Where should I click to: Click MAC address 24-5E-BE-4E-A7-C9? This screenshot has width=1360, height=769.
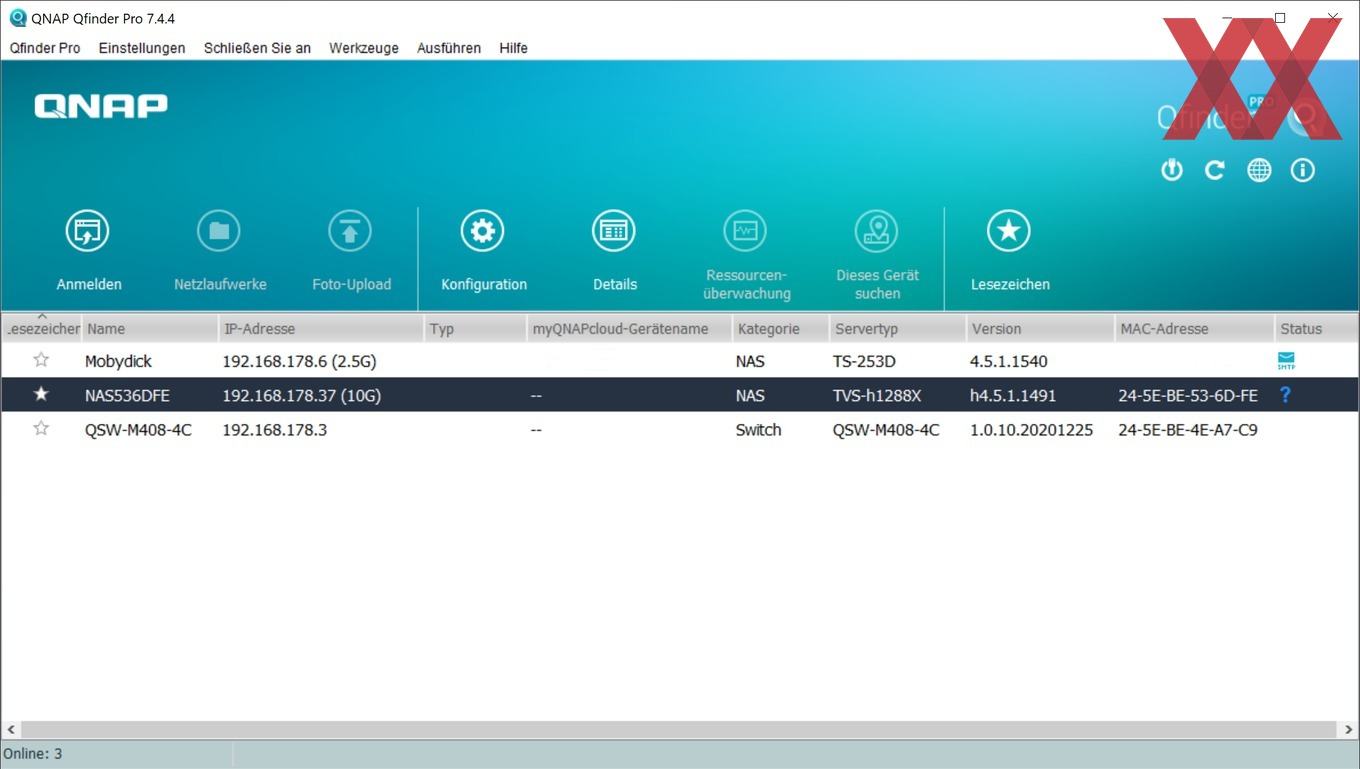point(1188,430)
